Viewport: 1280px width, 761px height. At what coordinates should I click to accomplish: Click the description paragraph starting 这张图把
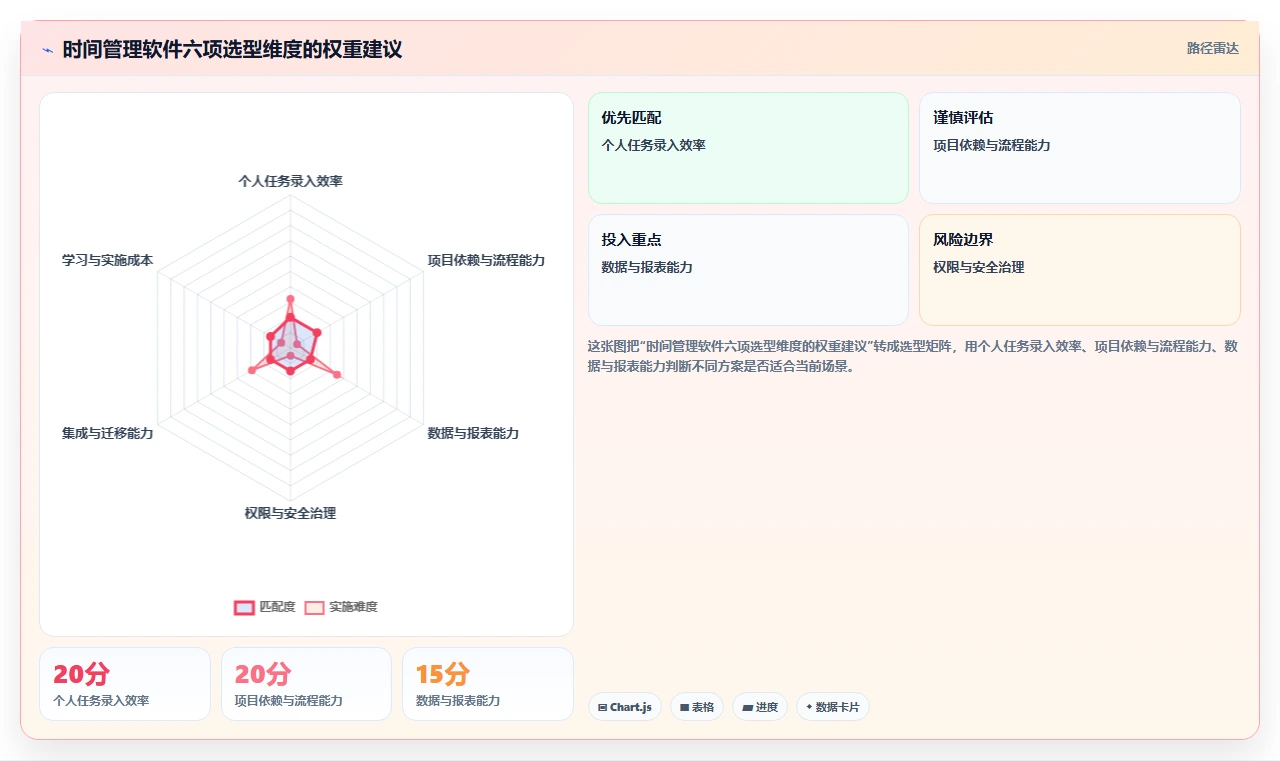(914, 356)
